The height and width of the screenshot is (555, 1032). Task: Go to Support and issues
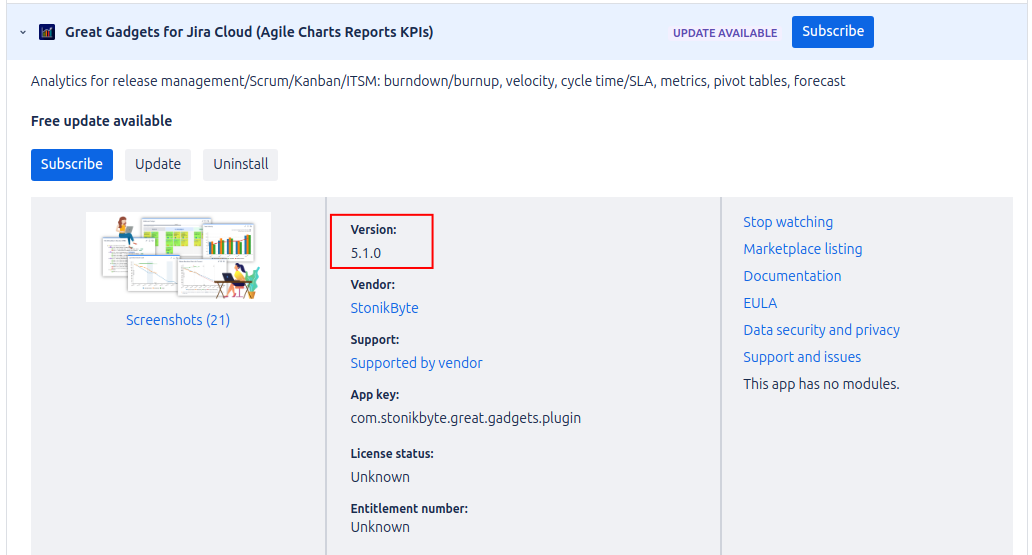tap(801, 357)
